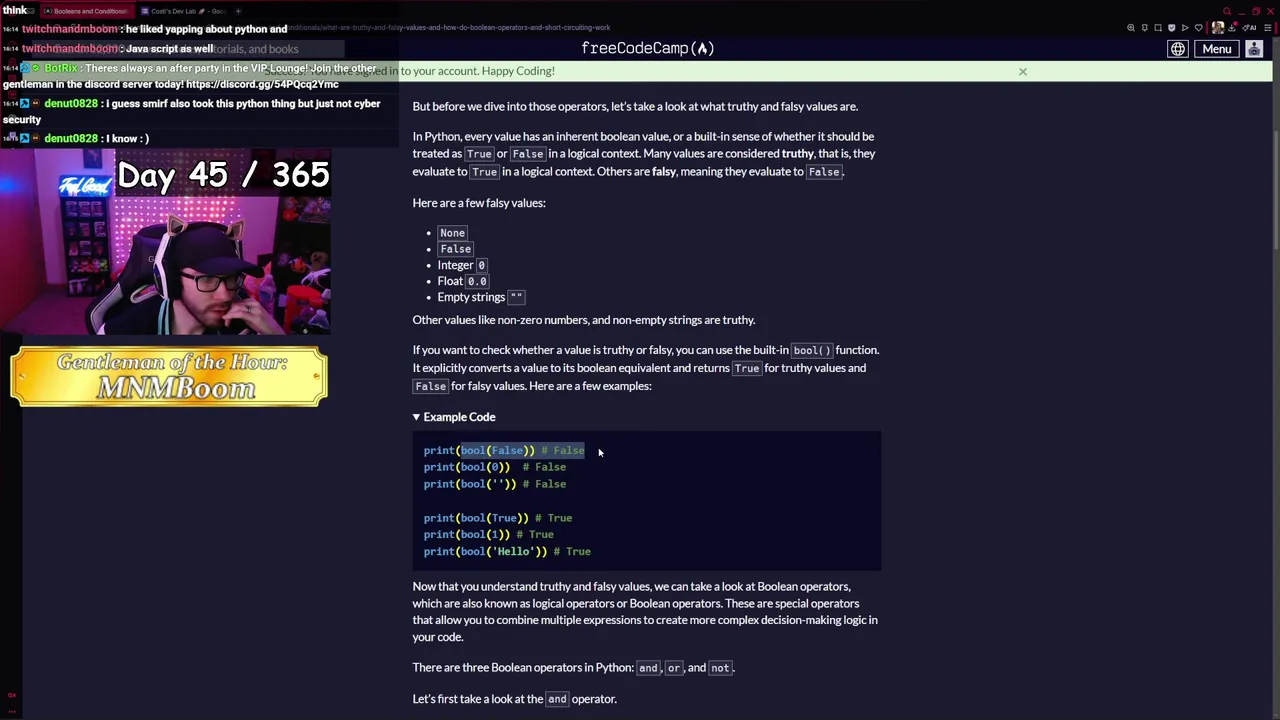Click the bold word falsy
The height and width of the screenshot is (720, 1280).
point(664,172)
